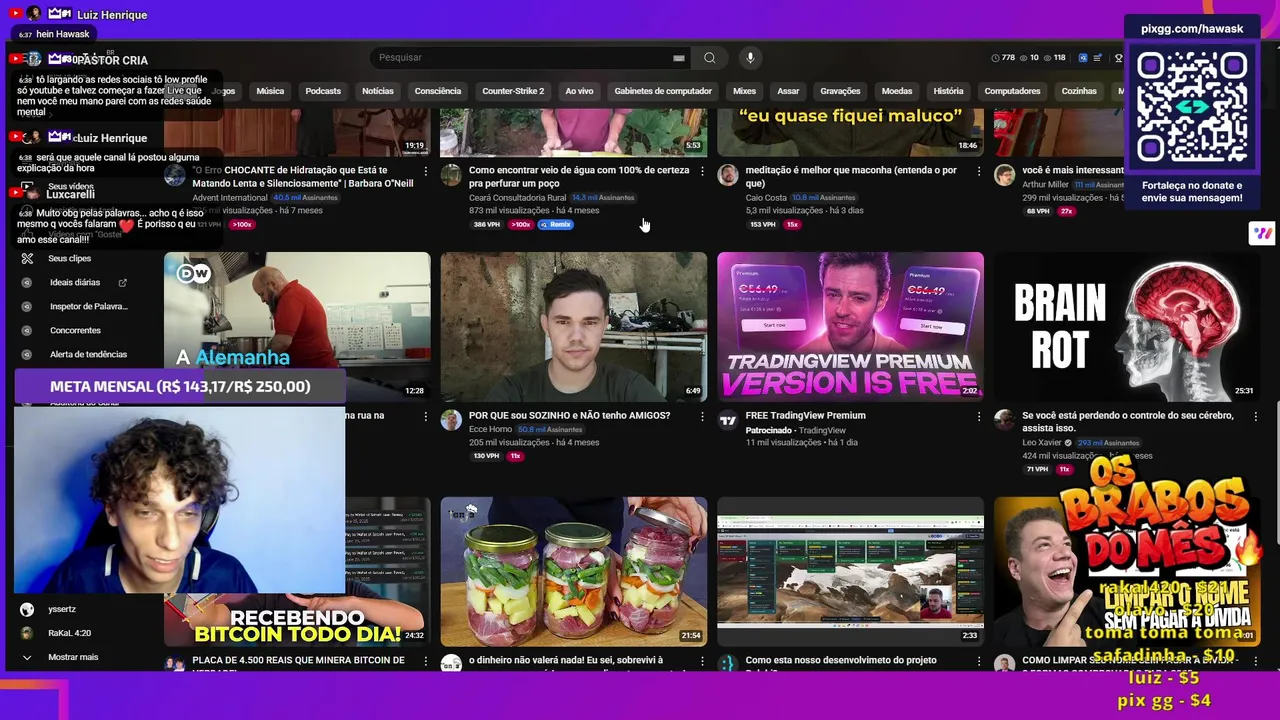This screenshot has height=720, width=1280.
Task: Open the 'POR QUE sou SOZINHO' video thumbnail
Action: click(x=574, y=326)
